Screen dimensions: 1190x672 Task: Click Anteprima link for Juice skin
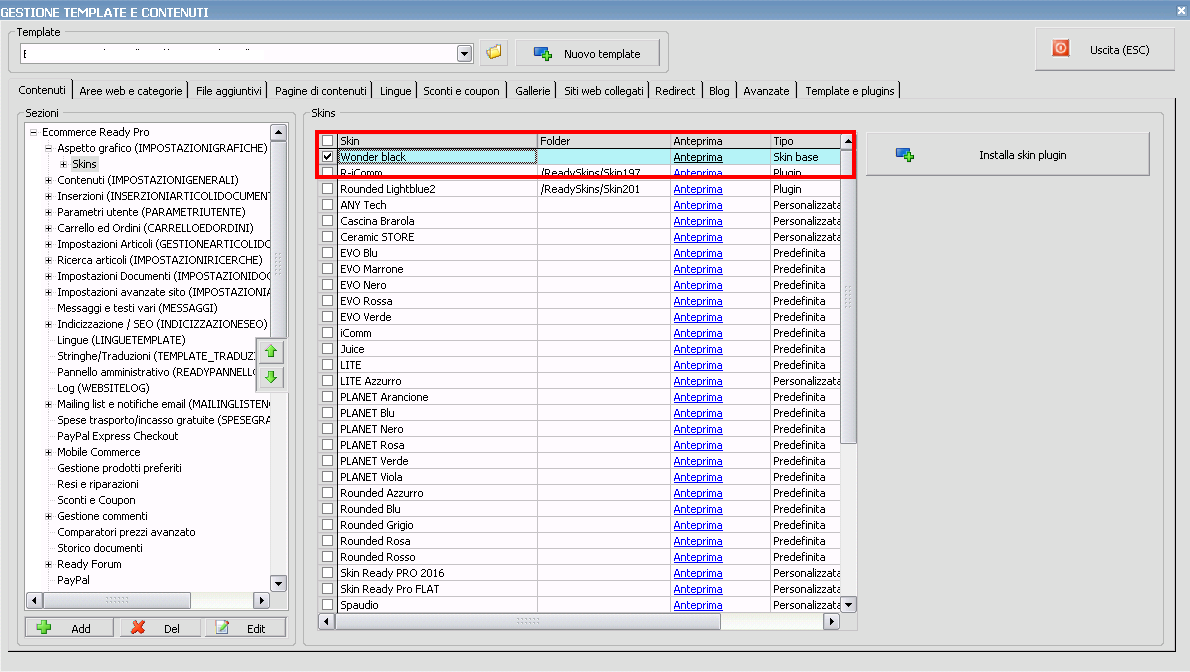tap(697, 349)
